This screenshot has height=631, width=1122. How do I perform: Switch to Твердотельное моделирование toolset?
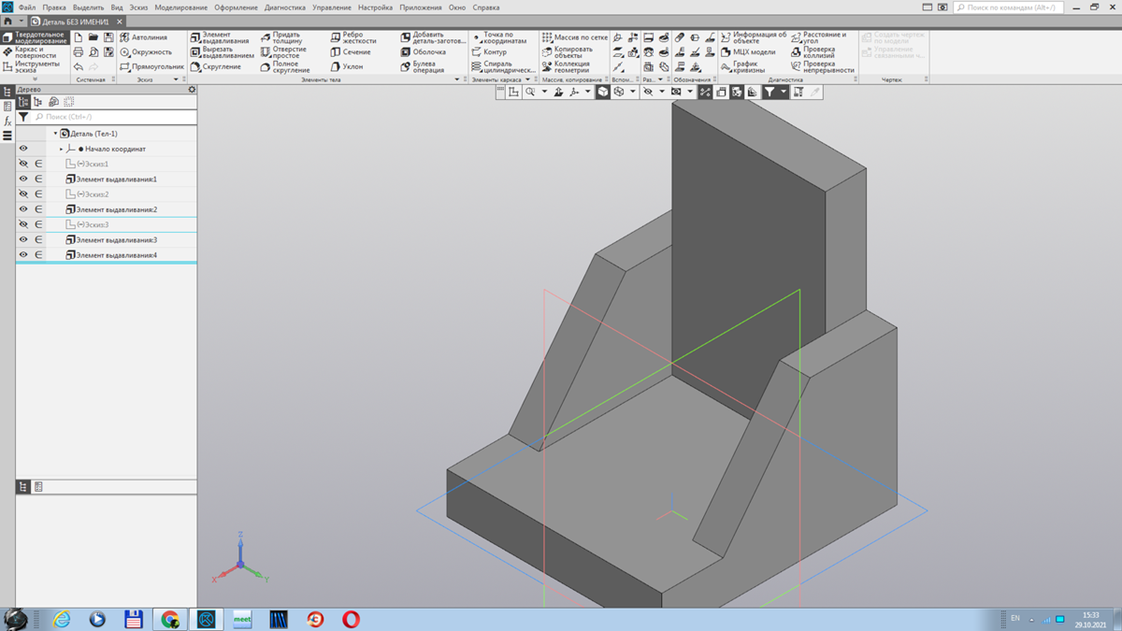point(34,37)
